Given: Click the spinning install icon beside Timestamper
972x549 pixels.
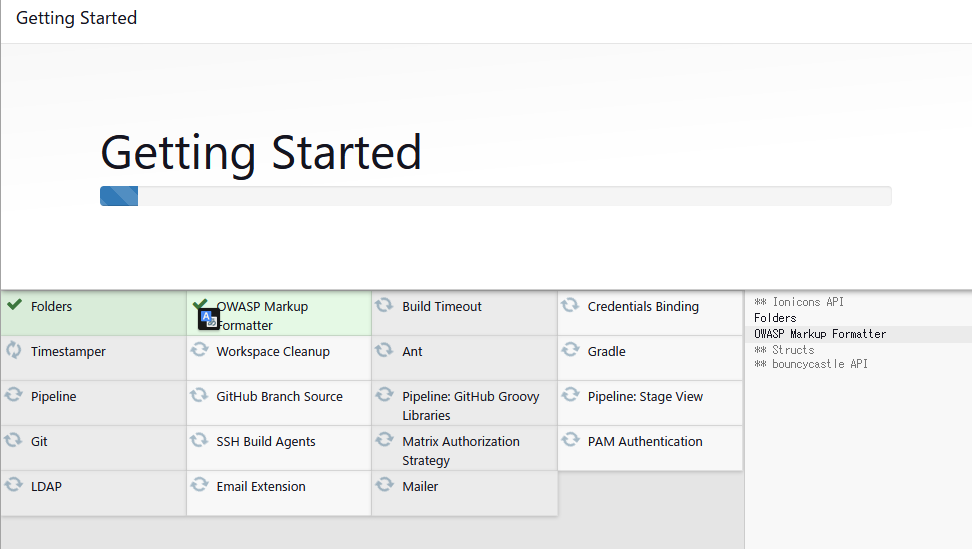Looking at the screenshot, I should (x=14, y=350).
